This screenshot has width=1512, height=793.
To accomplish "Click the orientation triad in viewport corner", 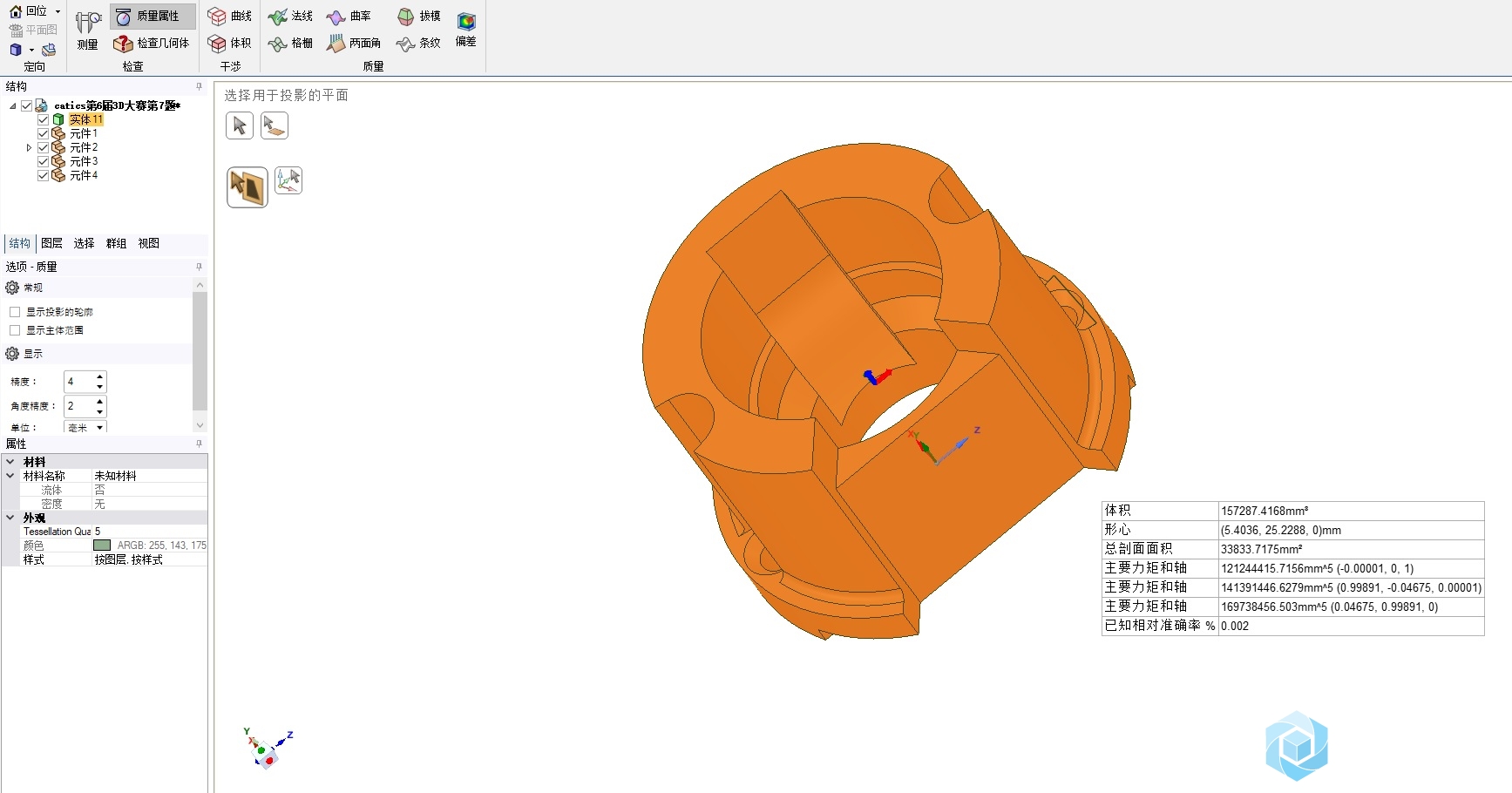I will (x=267, y=749).
